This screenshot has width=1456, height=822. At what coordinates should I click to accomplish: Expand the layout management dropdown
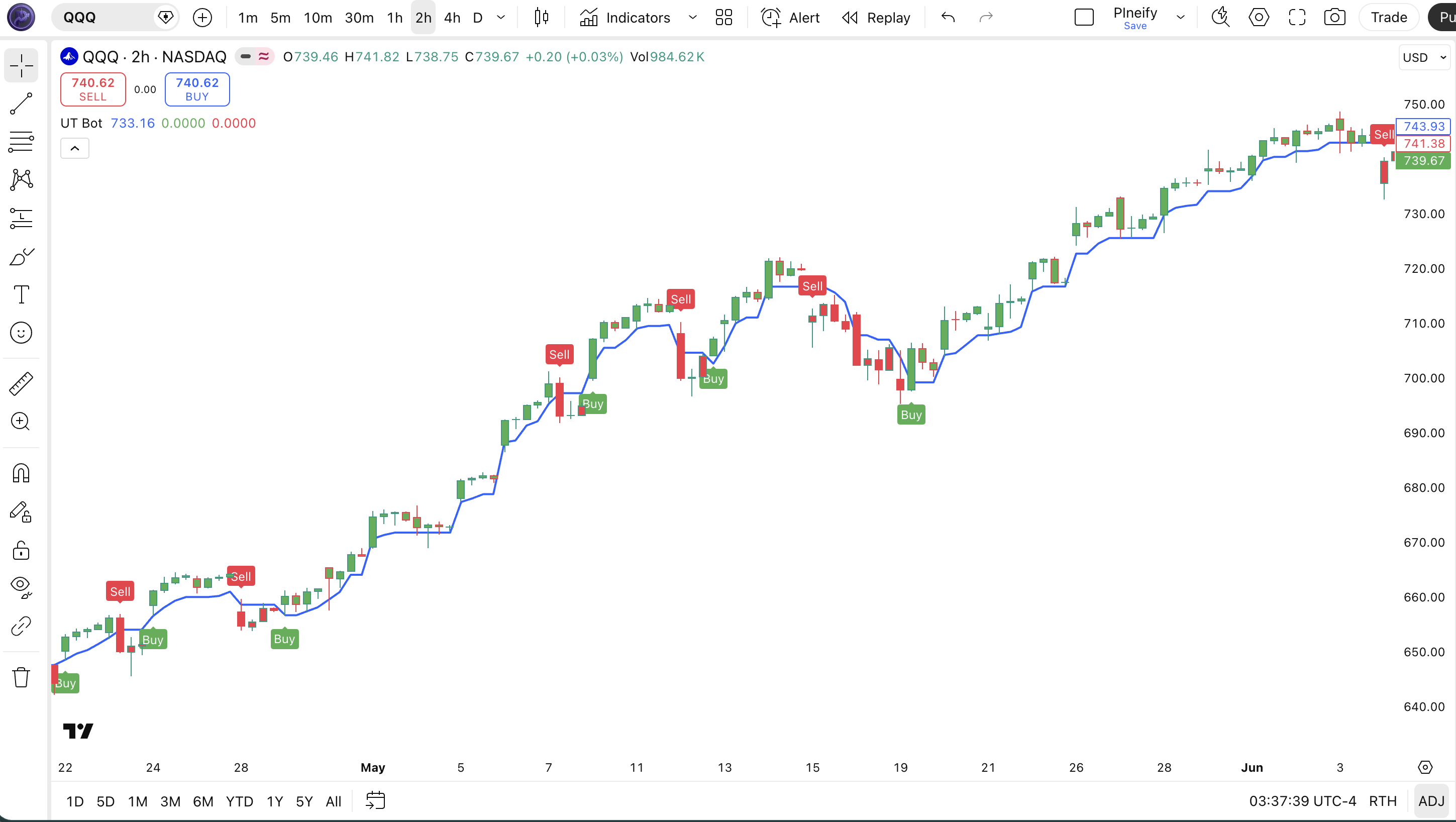[x=1181, y=18]
